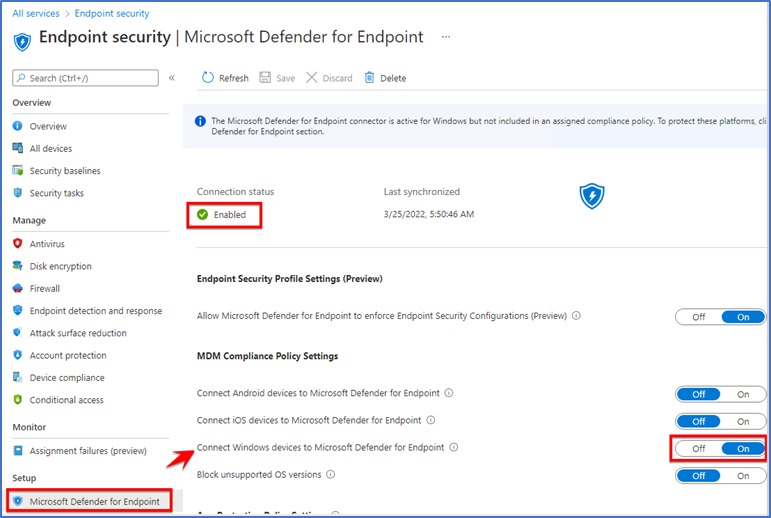Select Antivirus under Manage
Viewport: 771px width, 518px height.
(x=47, y=244)
